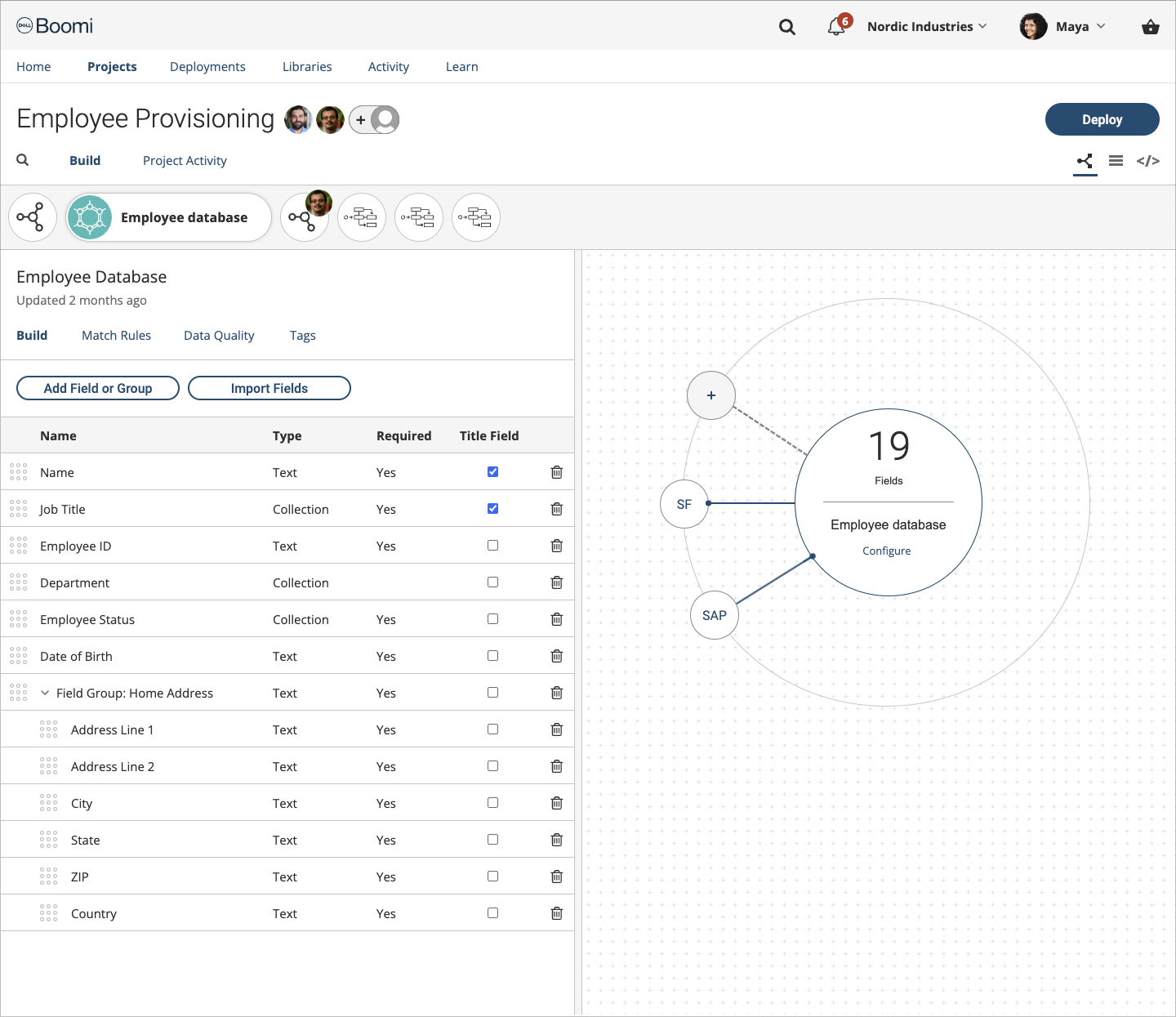Check Title Field for Employee ID
1176x1017 pixels.
(x=492, y=545)
